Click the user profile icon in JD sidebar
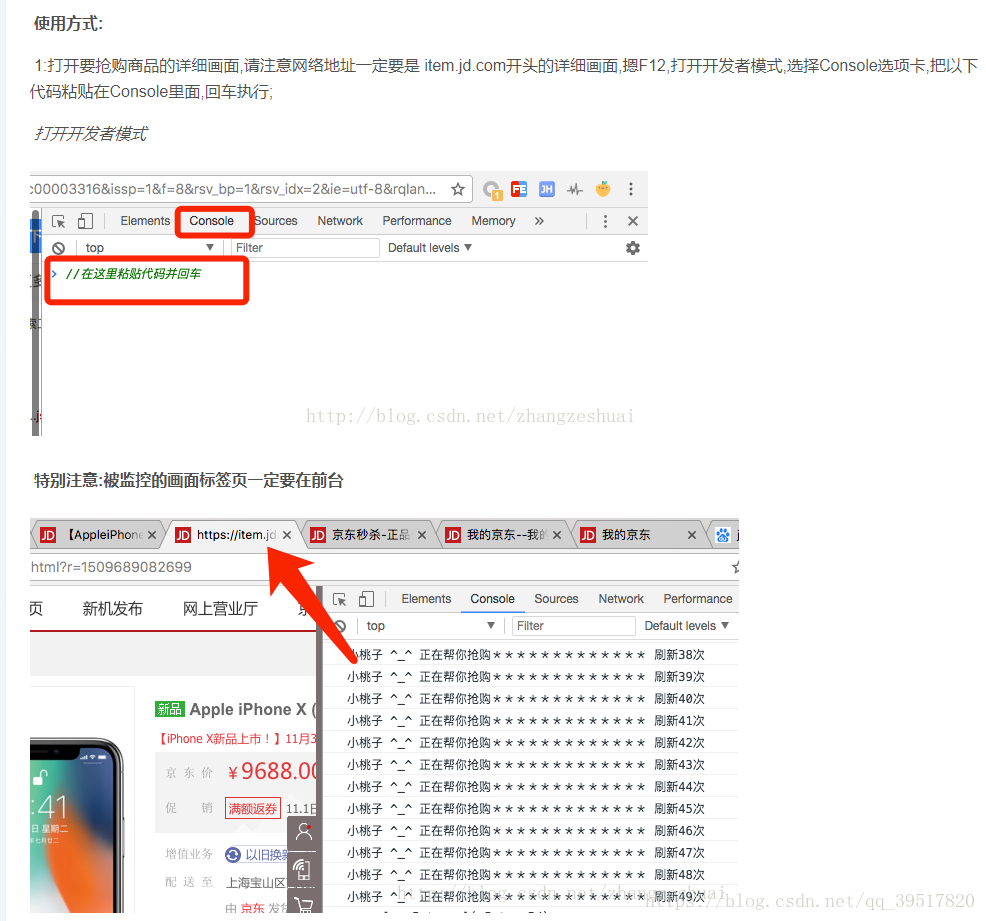986x921 pixels. point(304,832)
